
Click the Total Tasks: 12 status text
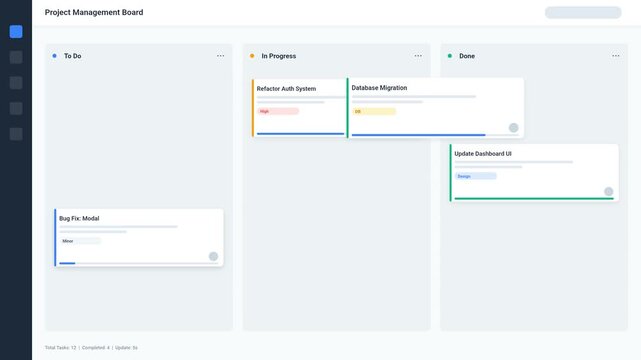pyautogui.click(x=61, y=348)
